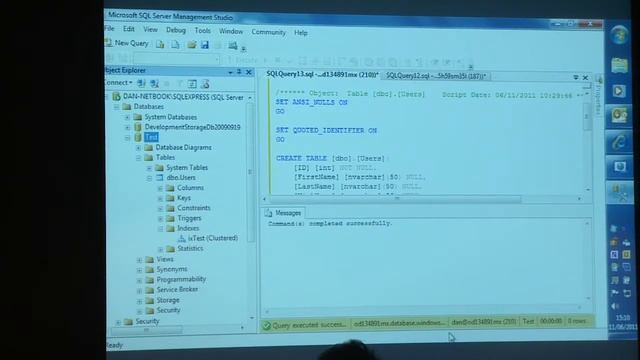The image size is (640, 360).
Task: Click the New Query toolbar button
Action: [127, 43]
